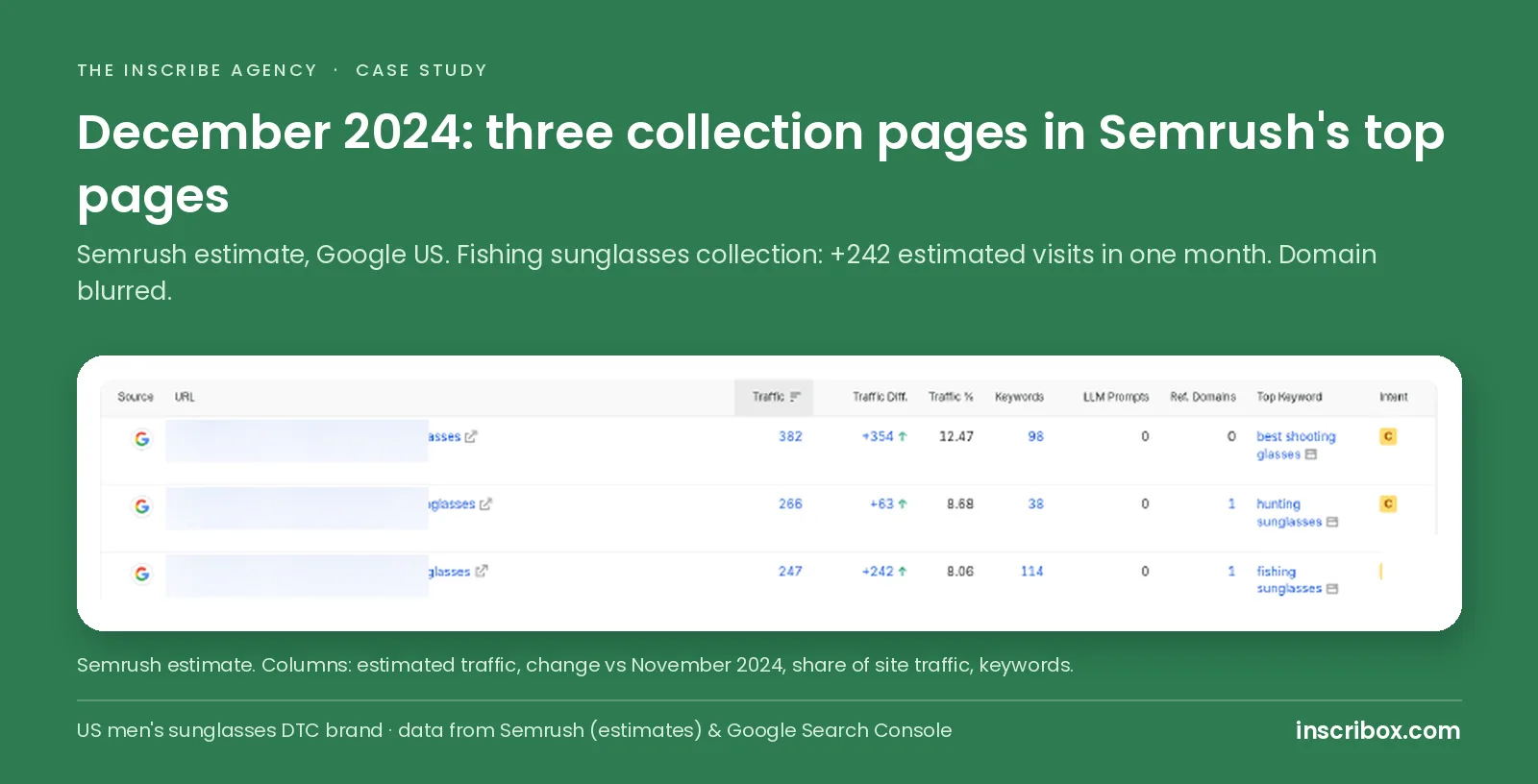Screen dimensions: 1538x784
Task: Click the Ref. Domains column header
Action: [1203, 397]
